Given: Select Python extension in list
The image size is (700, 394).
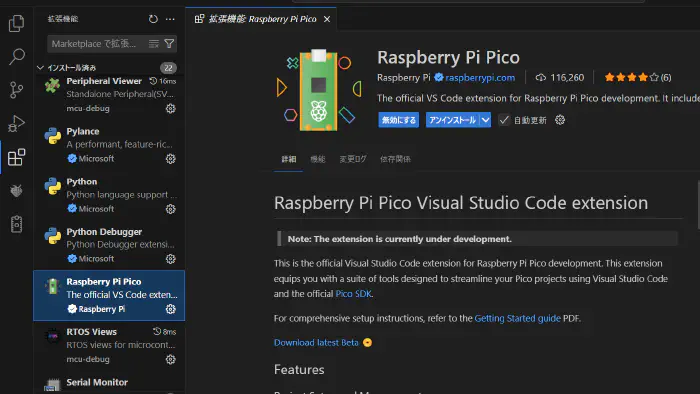Looking at the screenshot, I should 109,195.
